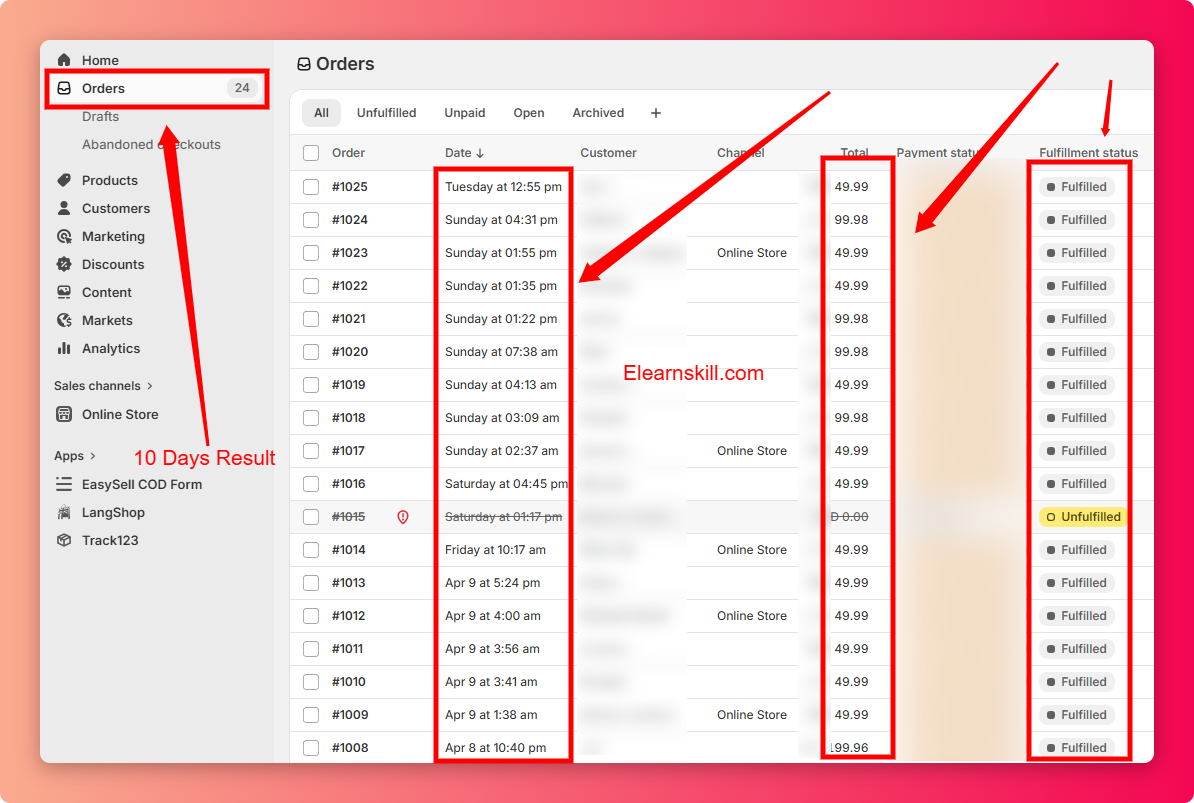Image resolution: width=1194 pixels, height=803 pixels.
Task: Click the 24 count badge beside Orders
Action: 242,88
